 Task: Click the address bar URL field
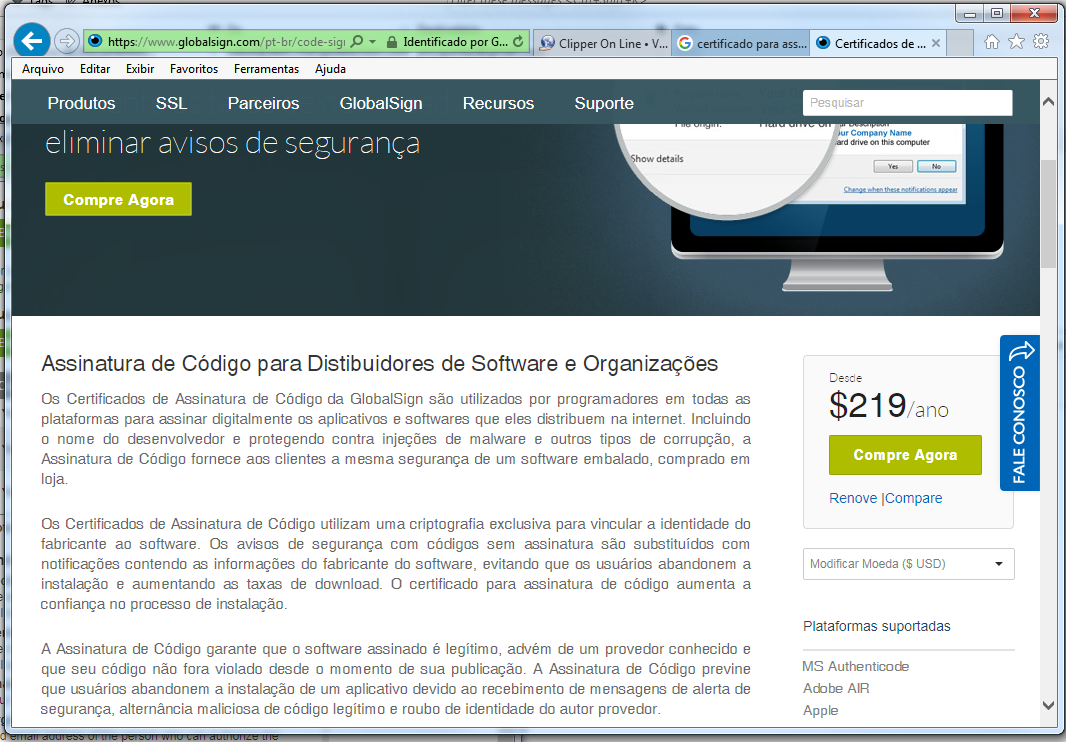tap(226, 41)
